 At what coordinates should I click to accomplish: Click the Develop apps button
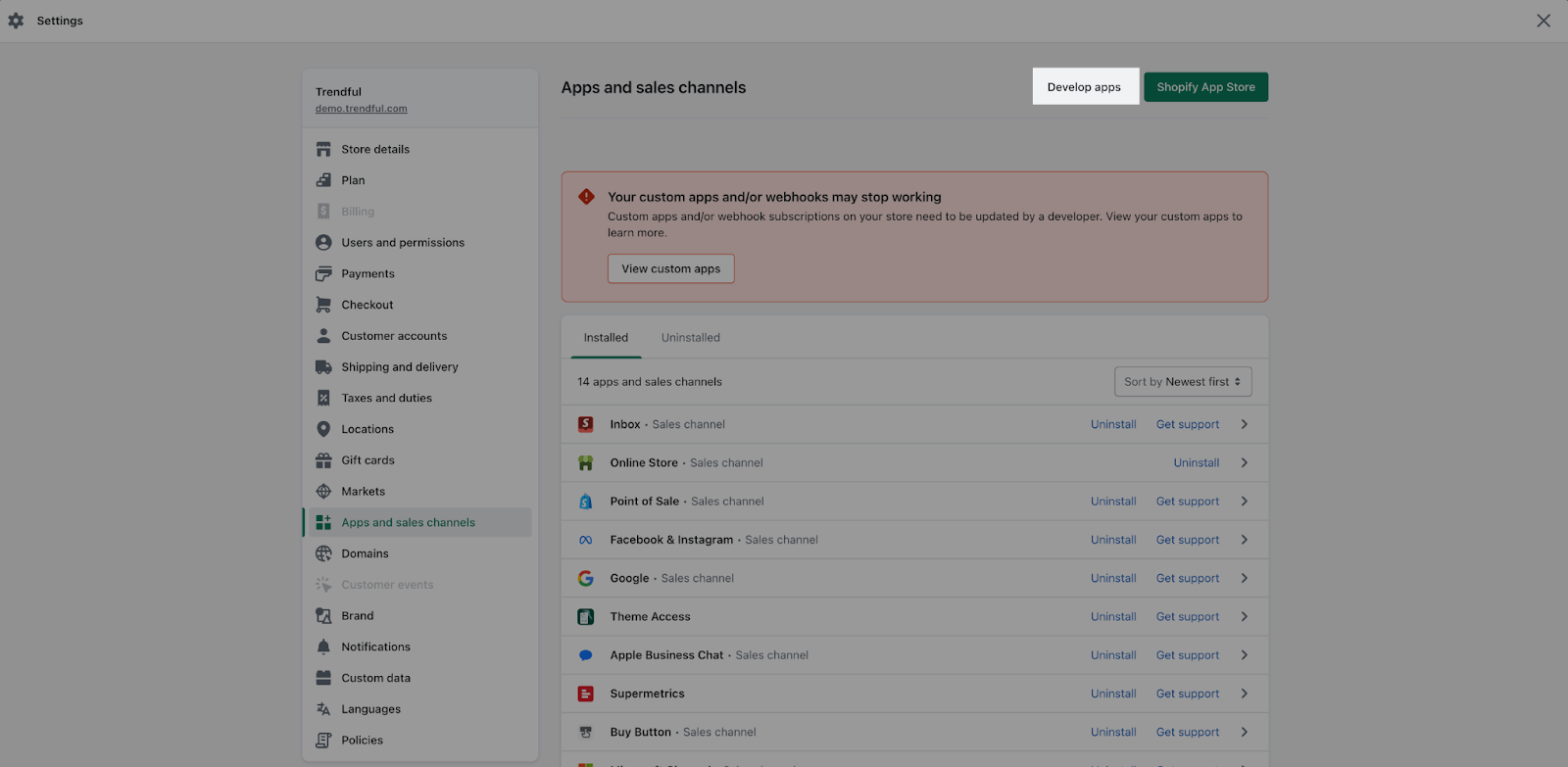(x=1084, y=87)
